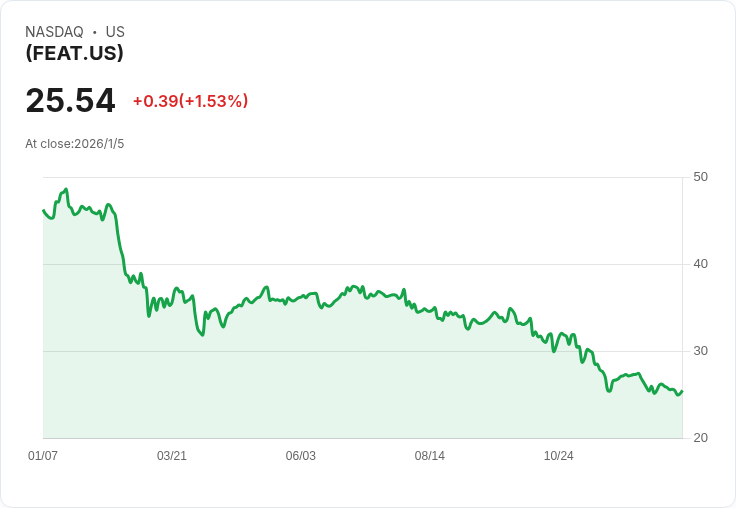The height and width of the screenshot is (508, 736).
Task: Click the 25.54 current price
Action: 70,101
